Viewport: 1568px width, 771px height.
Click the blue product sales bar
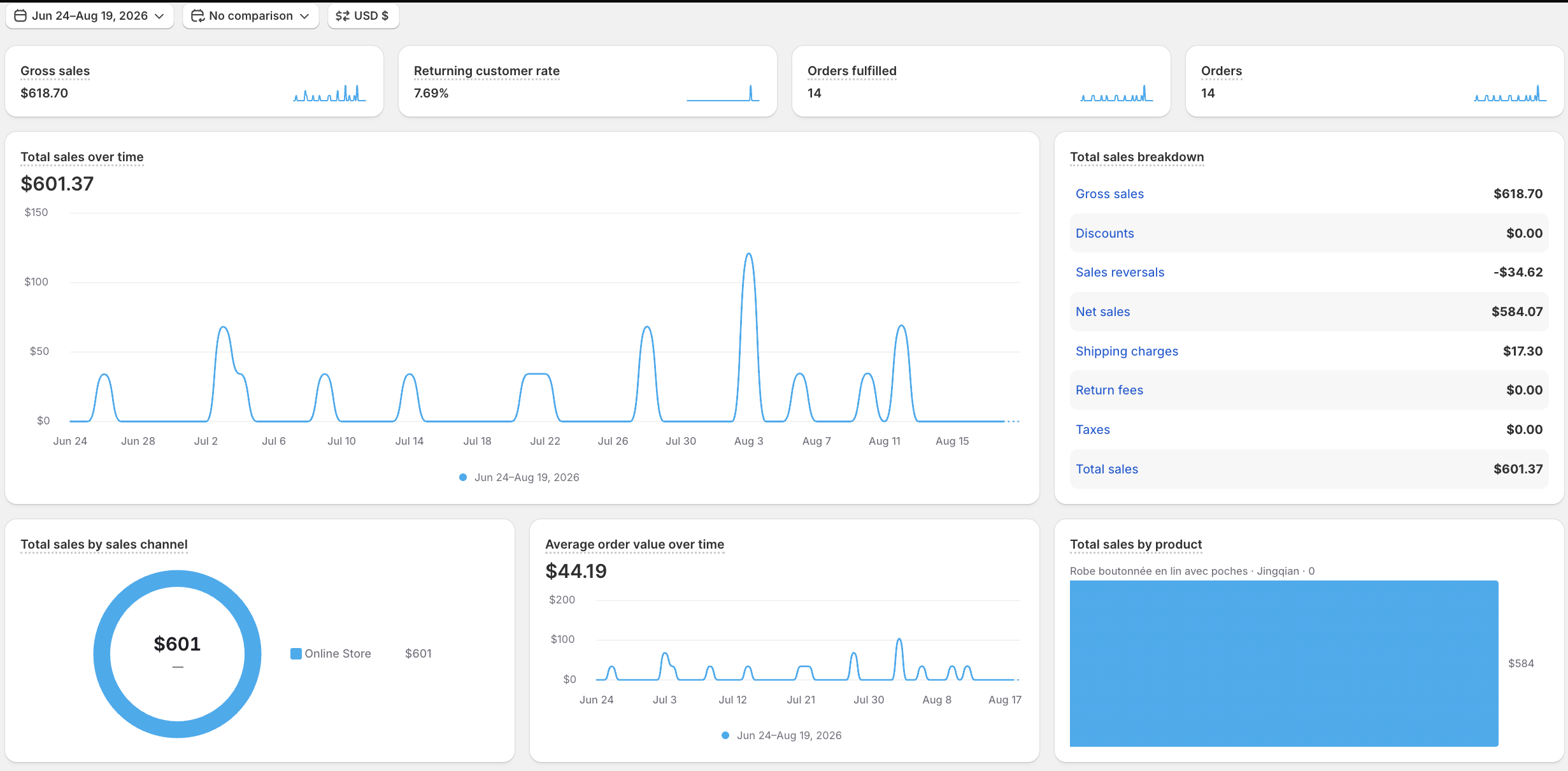point(1284,663)
